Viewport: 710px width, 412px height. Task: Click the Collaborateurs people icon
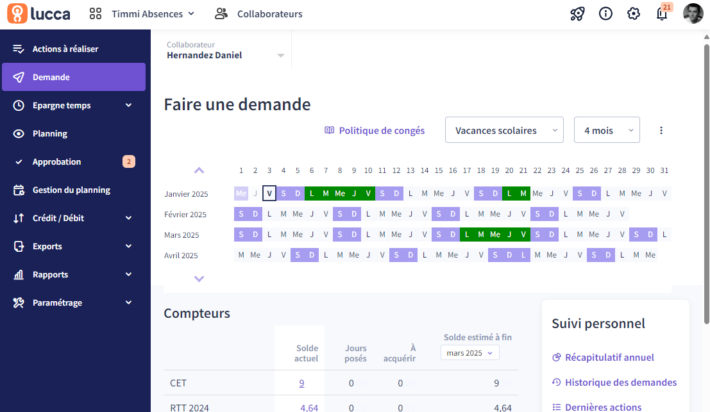(221, 14)
